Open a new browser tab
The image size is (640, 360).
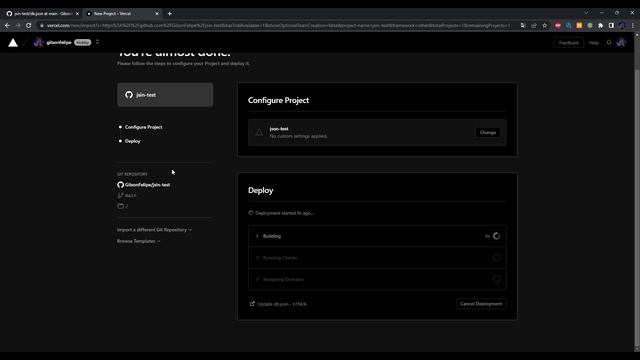pos(169,13)
